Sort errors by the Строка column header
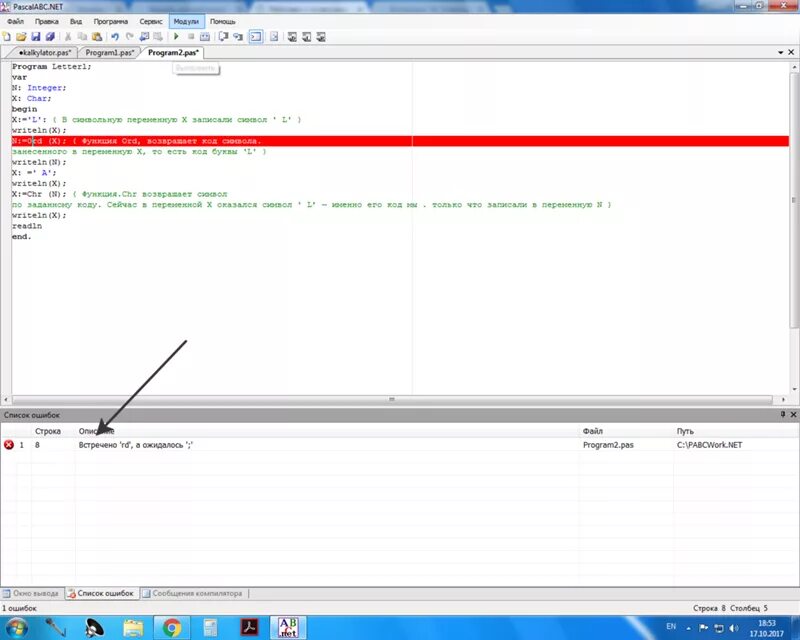Screen dimensions: 800x640 coord(48,431)
